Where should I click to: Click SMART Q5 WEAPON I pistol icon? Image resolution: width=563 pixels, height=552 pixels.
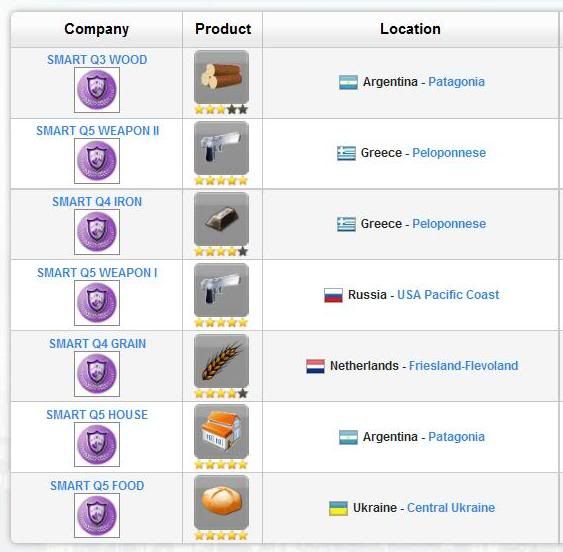[x=221, y=290]
